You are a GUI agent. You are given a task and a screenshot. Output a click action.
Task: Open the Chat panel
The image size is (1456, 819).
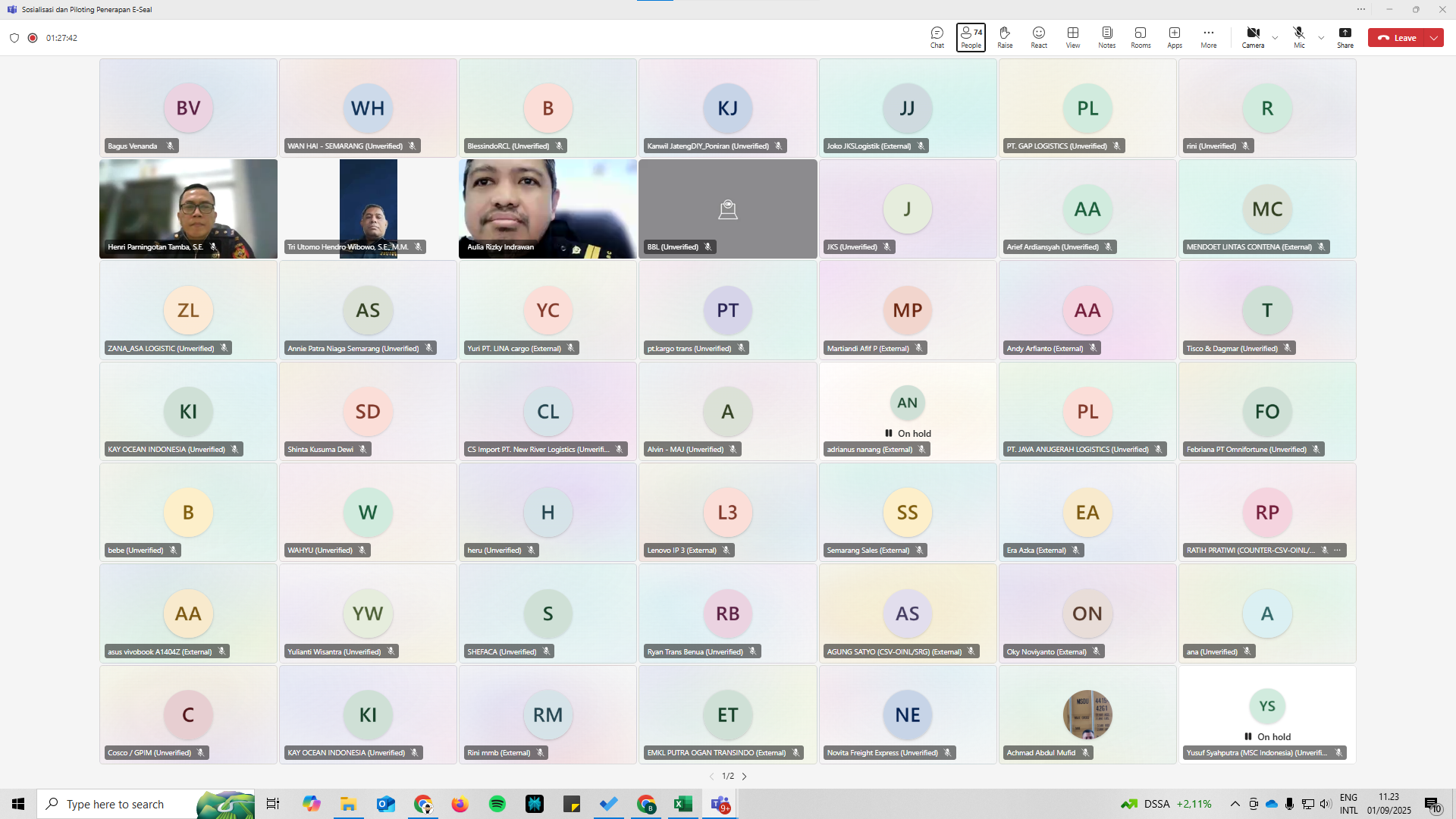pyautogui.click(x=937, y=37)
